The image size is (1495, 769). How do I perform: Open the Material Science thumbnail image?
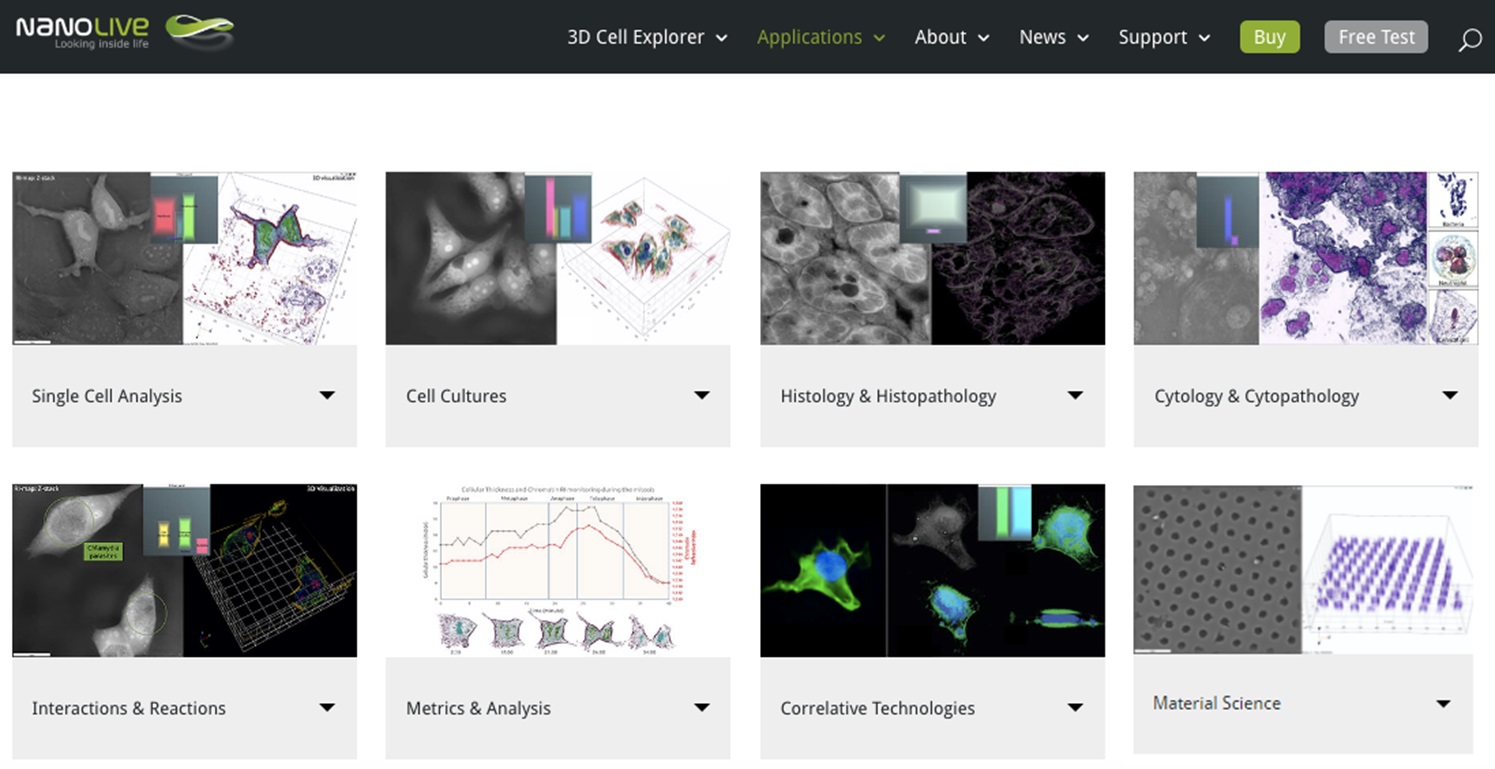(1305, 570)
